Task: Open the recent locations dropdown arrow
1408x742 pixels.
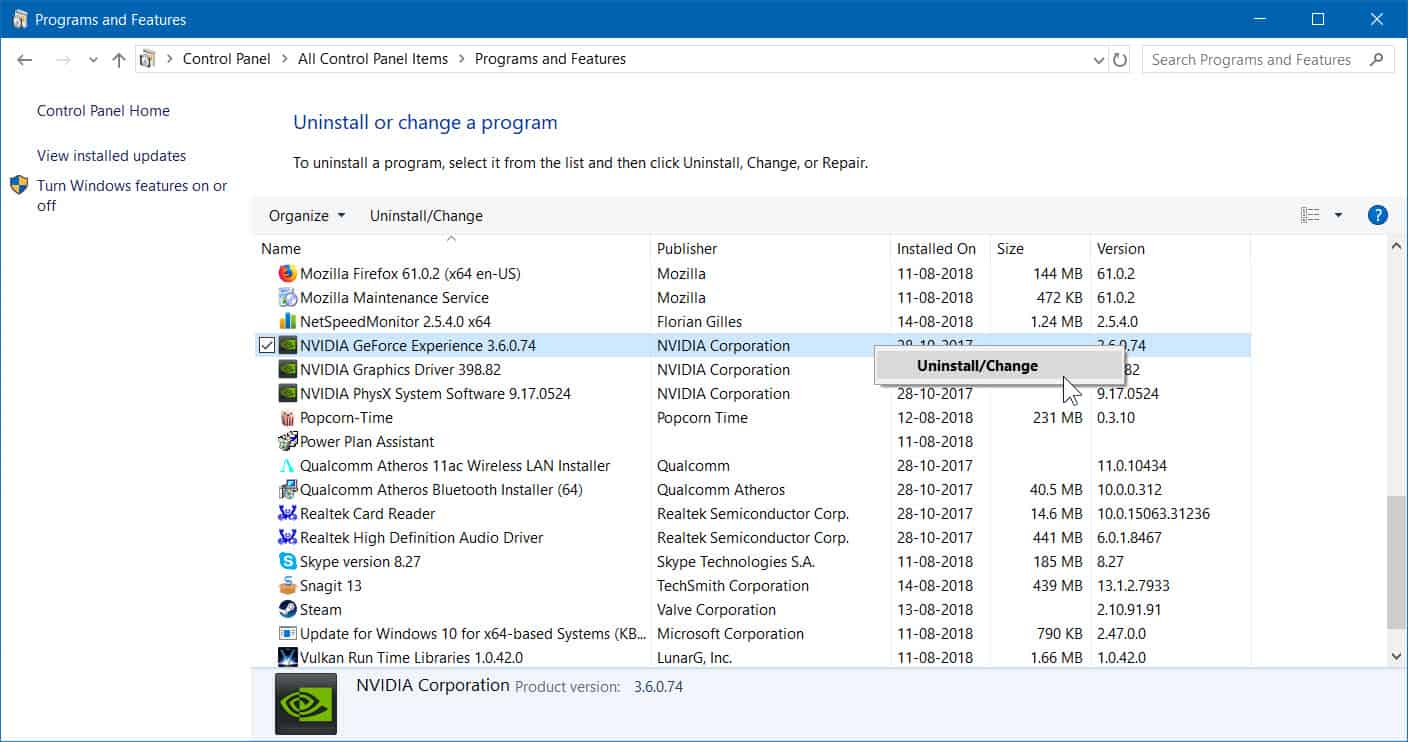Action: click(x=93, y=60)
